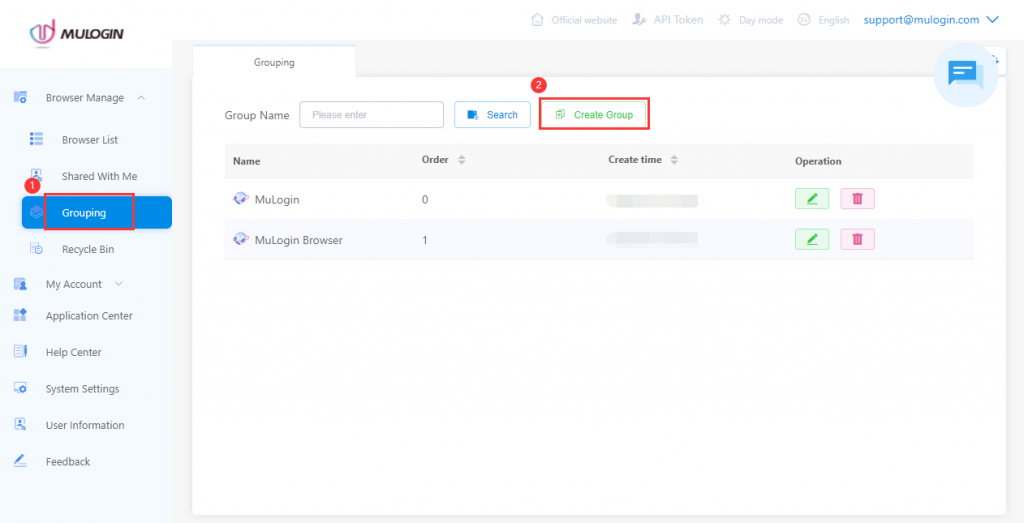Click the Feedback pencil icon
1024x523 pixels.
pyautogui.click(x=20, y=461)
